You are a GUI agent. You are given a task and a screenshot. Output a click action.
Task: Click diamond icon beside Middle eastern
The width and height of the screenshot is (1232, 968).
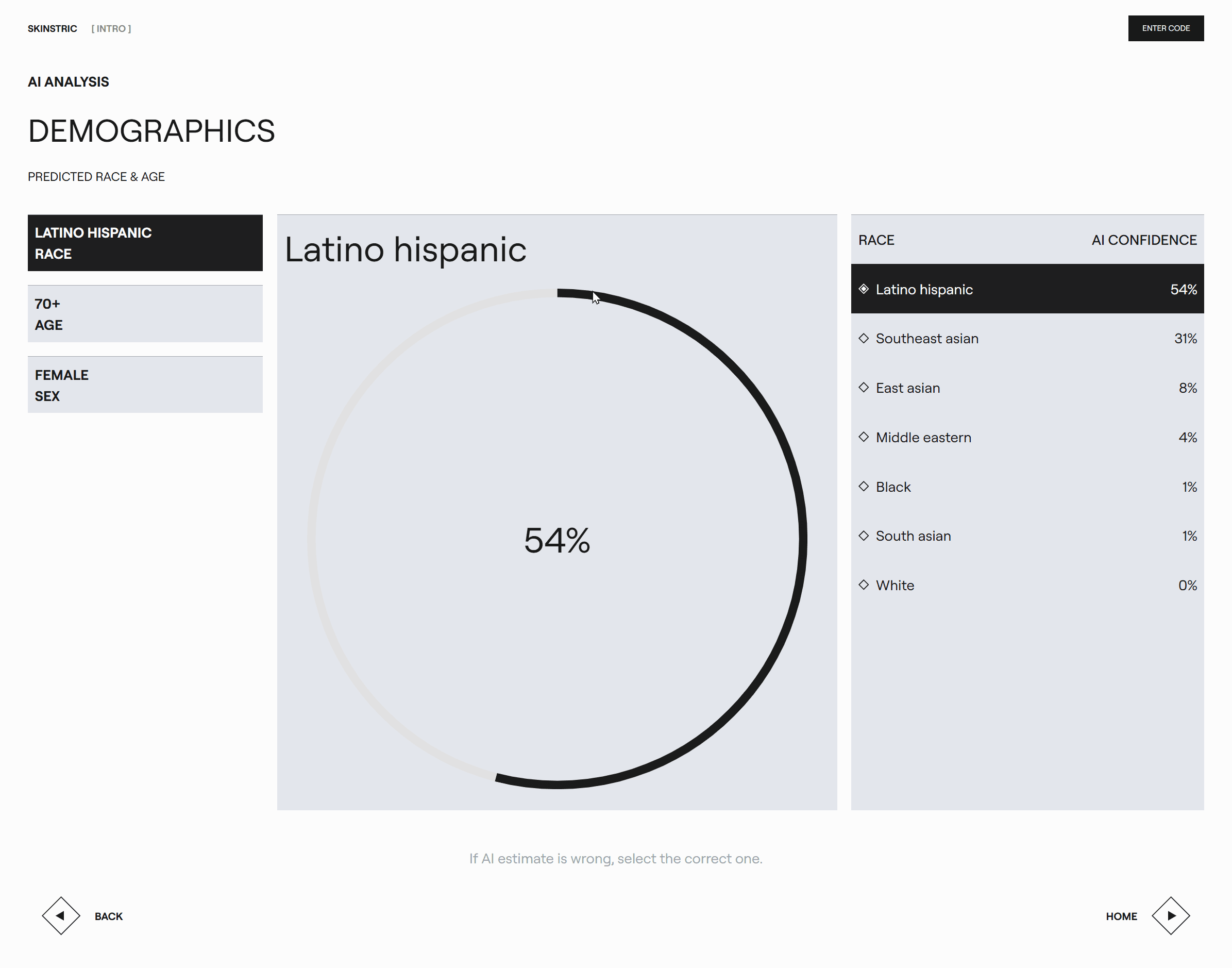click(864, 437)
